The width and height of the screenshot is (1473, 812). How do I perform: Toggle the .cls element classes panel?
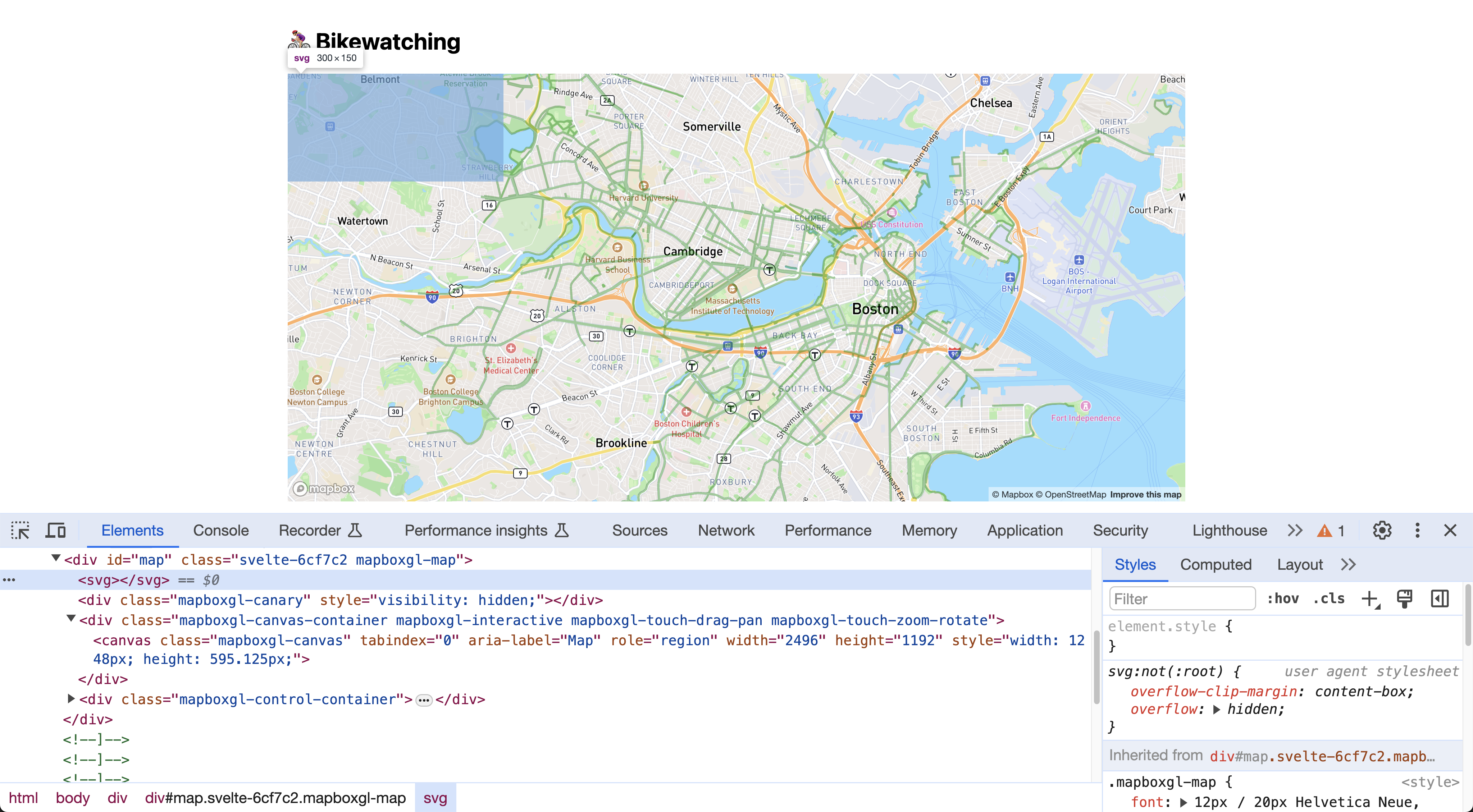(1329, 599)
